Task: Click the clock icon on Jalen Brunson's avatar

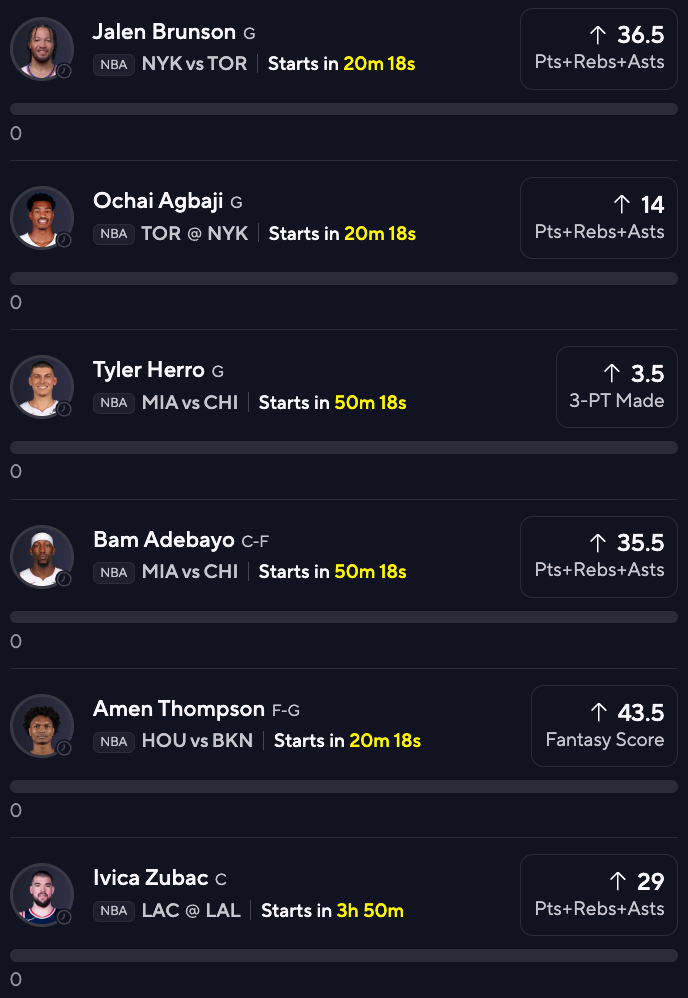Action: [x=64, y=71]
